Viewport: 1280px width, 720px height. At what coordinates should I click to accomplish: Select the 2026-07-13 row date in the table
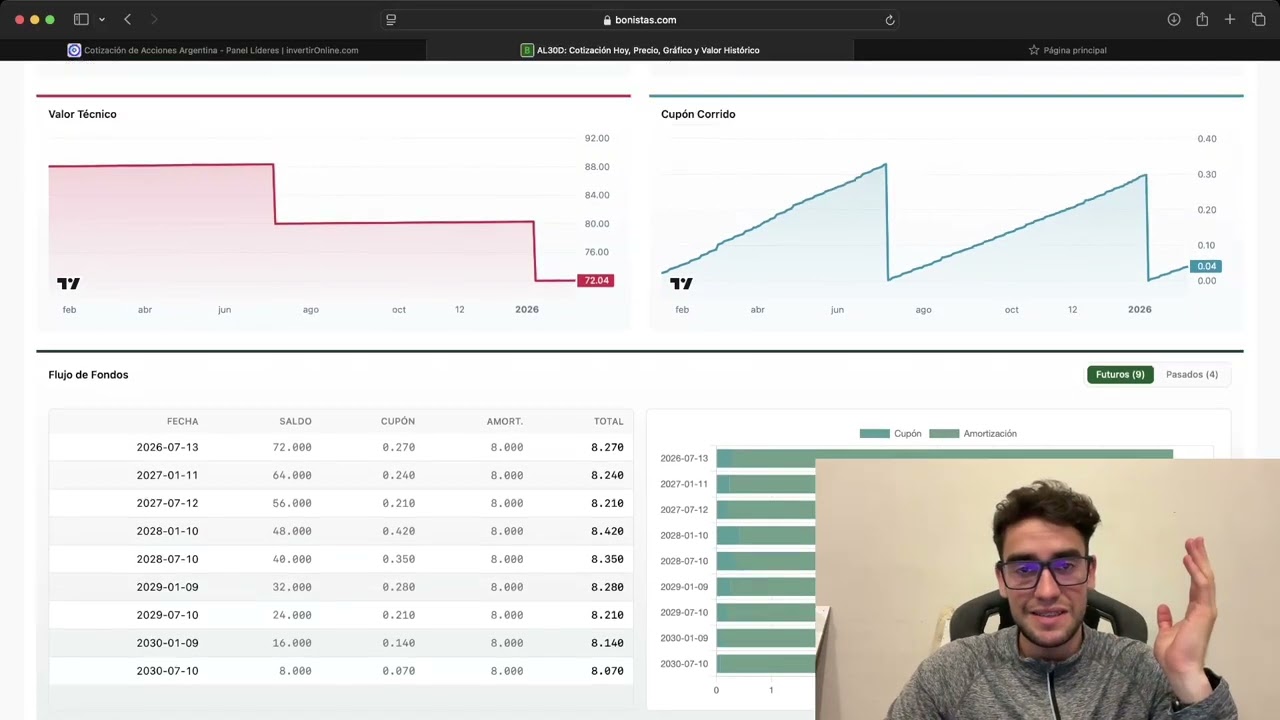tap(167, 448)
